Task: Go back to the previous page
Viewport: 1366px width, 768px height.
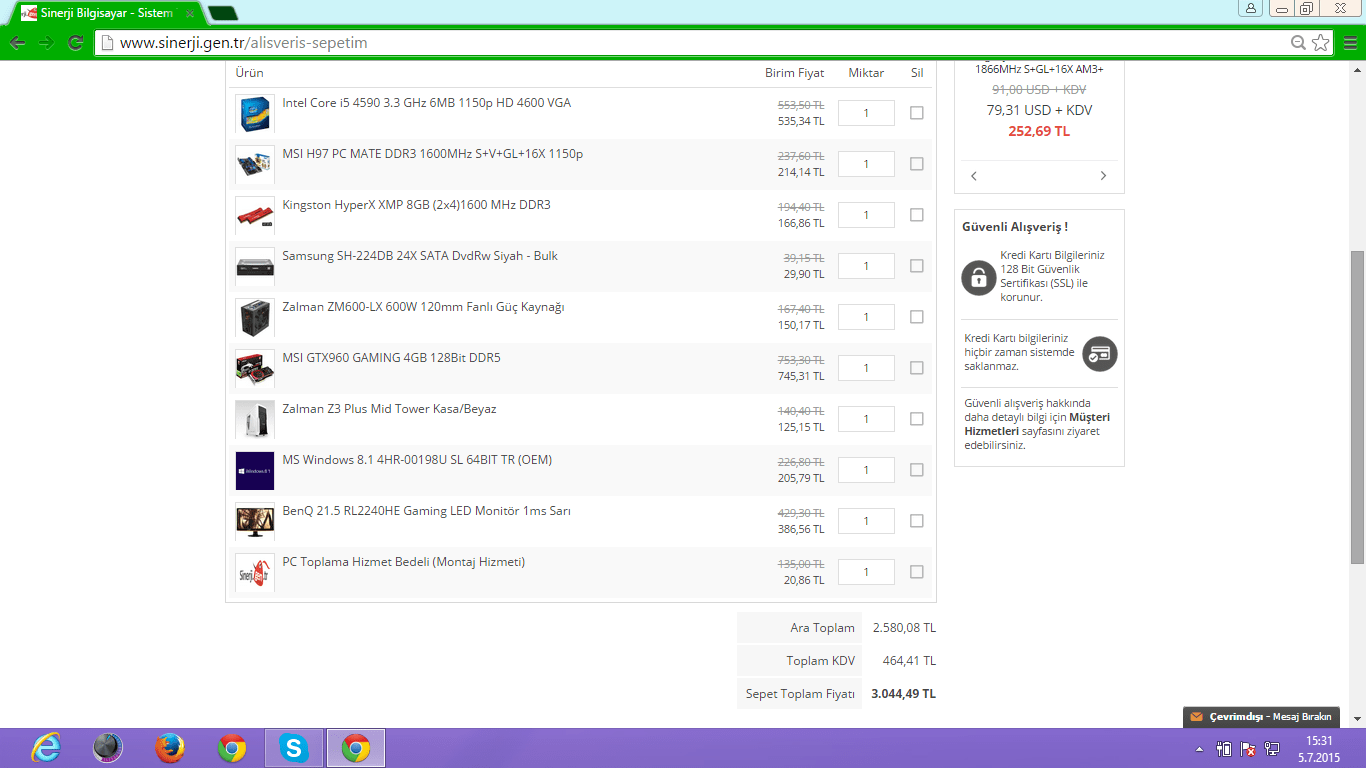Action: [x=17, y=43]
